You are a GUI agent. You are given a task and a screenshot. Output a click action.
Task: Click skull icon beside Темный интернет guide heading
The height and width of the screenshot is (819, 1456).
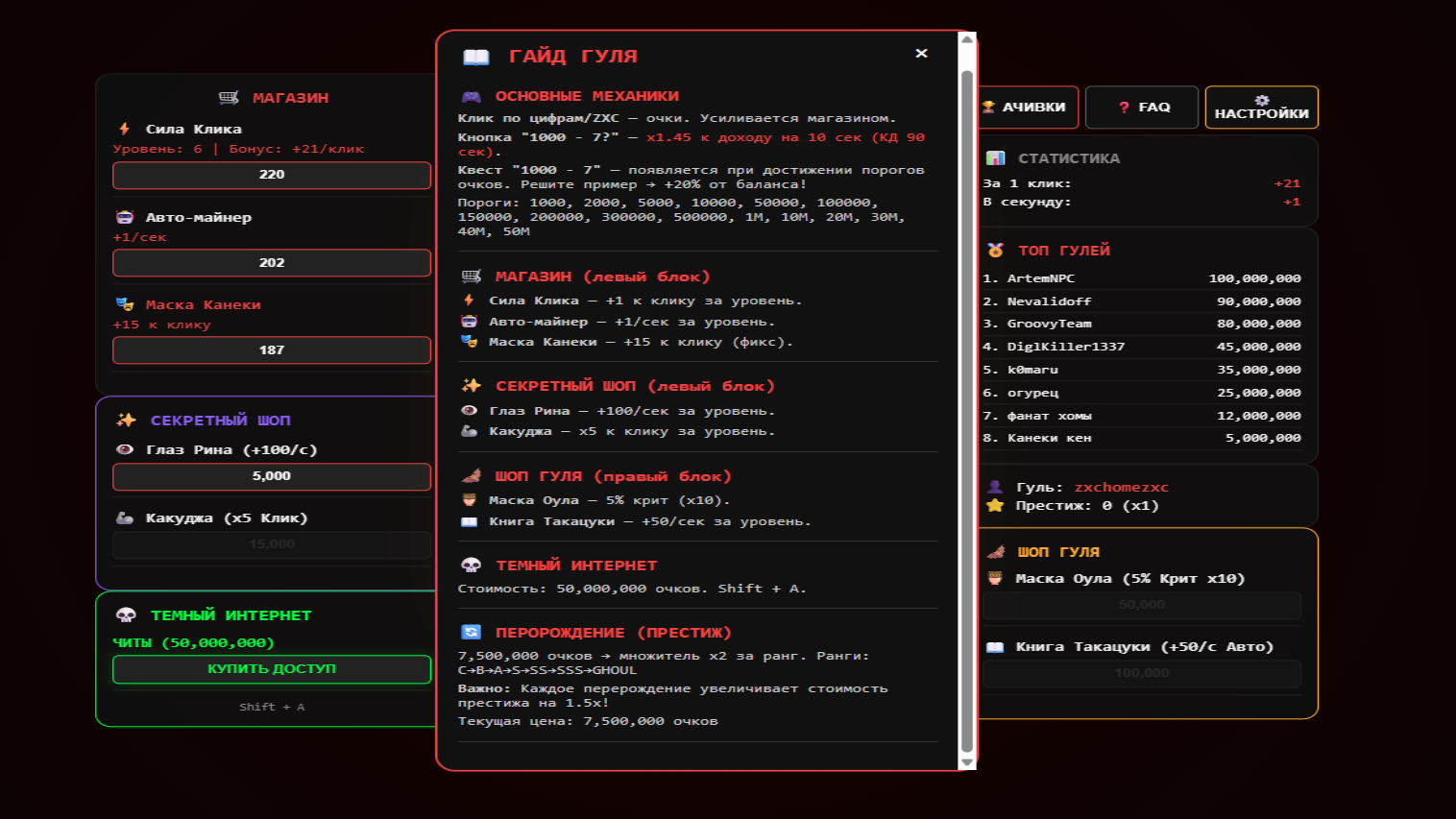tap(472, 566)
